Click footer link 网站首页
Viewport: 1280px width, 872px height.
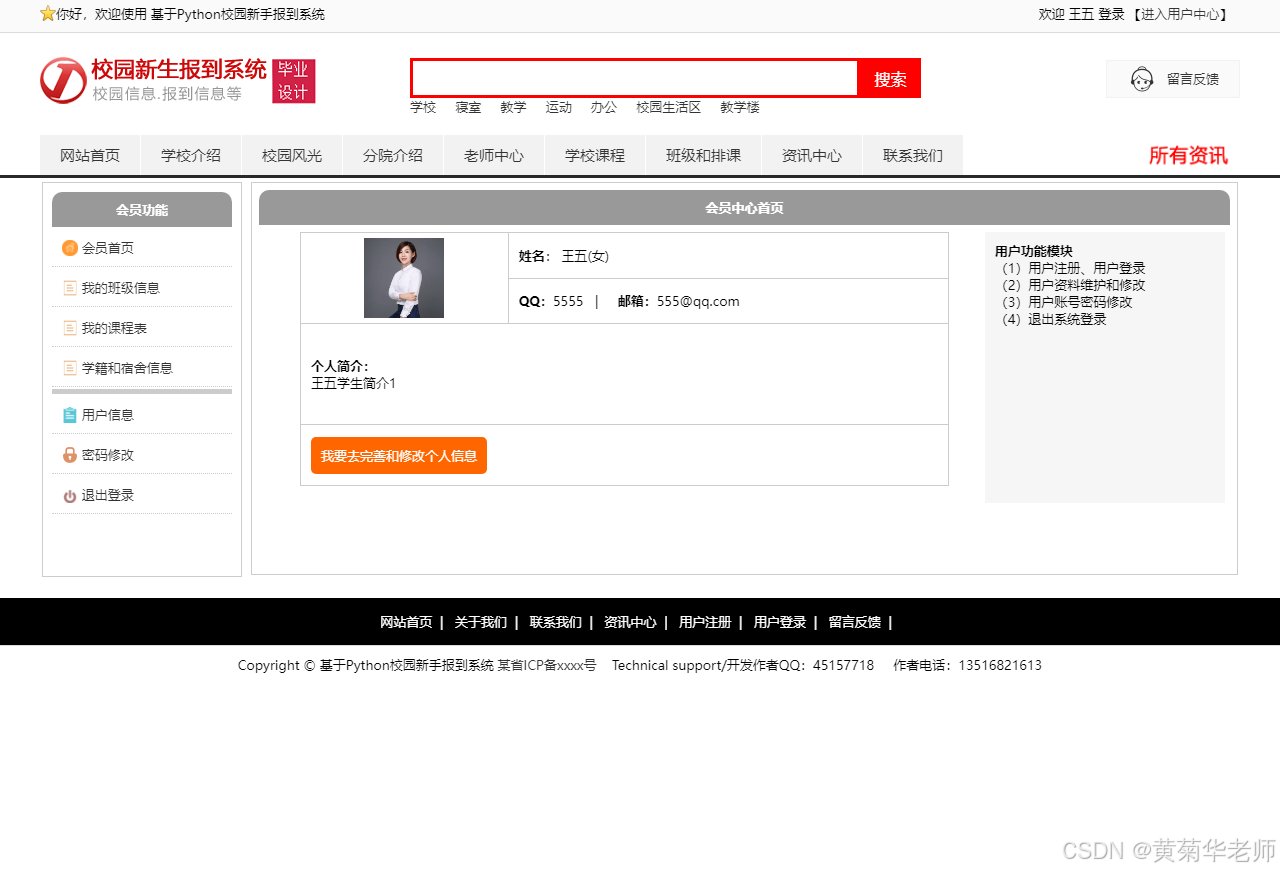tap(406, 622)
